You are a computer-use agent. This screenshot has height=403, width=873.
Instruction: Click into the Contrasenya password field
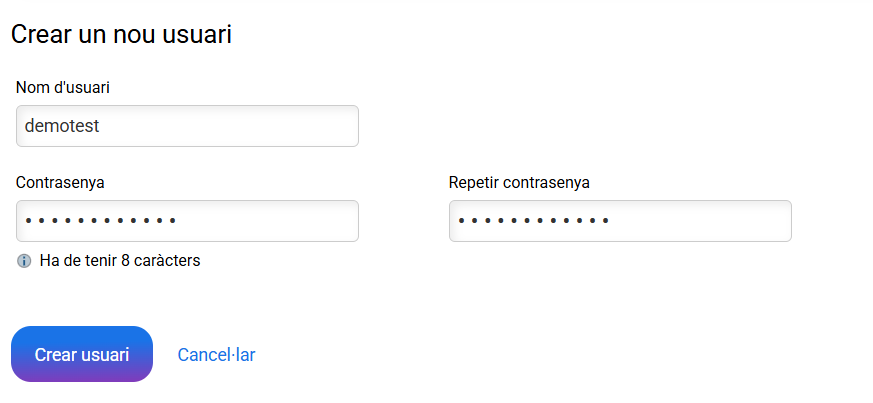[187, 221]
